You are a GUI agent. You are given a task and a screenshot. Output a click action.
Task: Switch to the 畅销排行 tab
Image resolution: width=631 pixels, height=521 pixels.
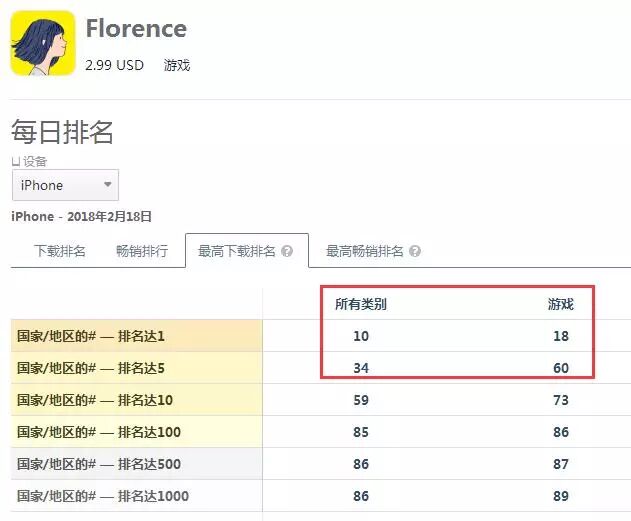(x=142, y=251)
